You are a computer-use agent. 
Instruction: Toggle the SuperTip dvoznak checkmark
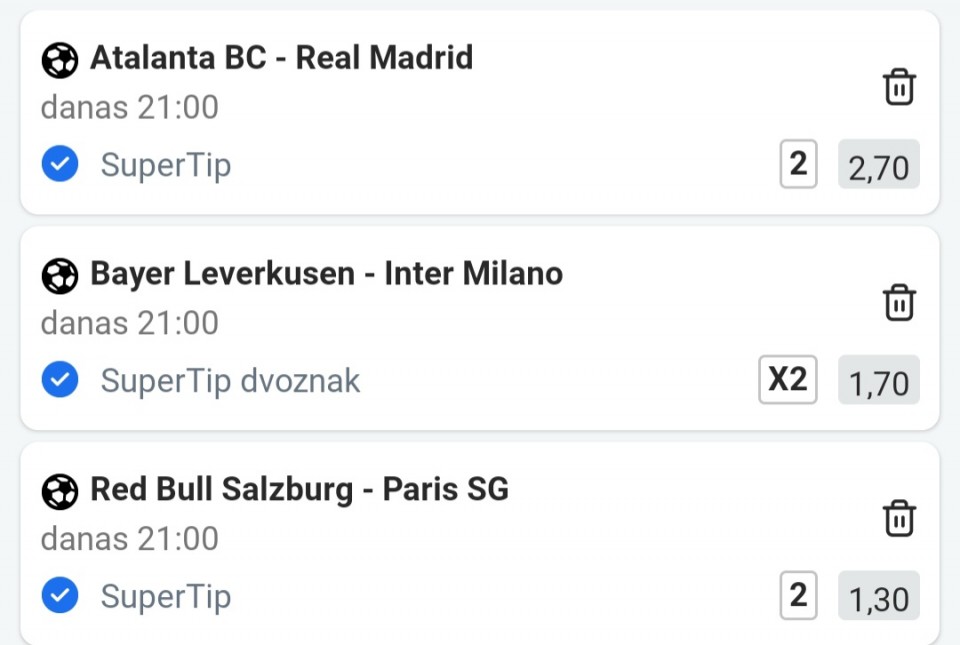click(x=60, y=379)
